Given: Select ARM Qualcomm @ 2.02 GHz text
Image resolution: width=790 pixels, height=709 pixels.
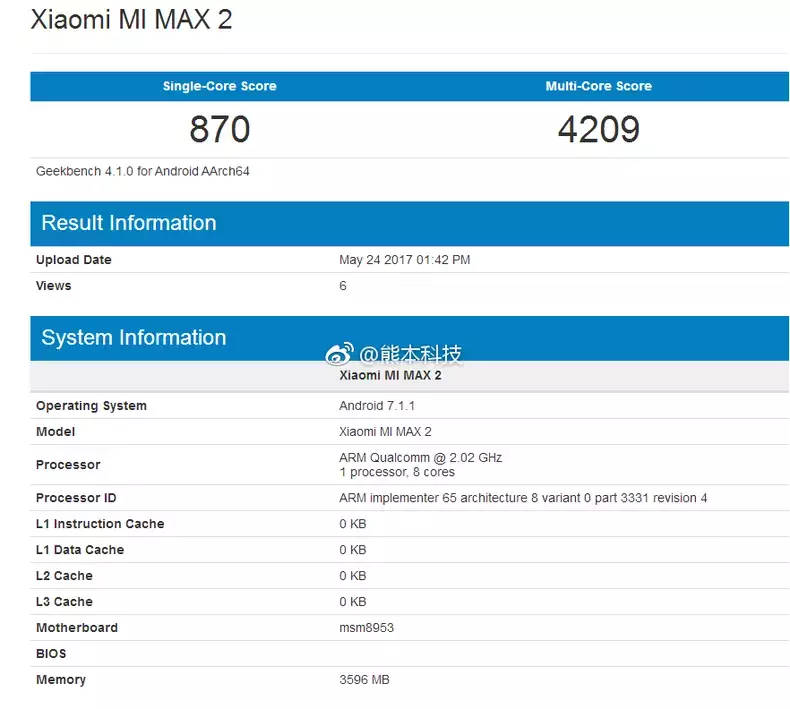Looking at the screenshot, I should 420,458.
